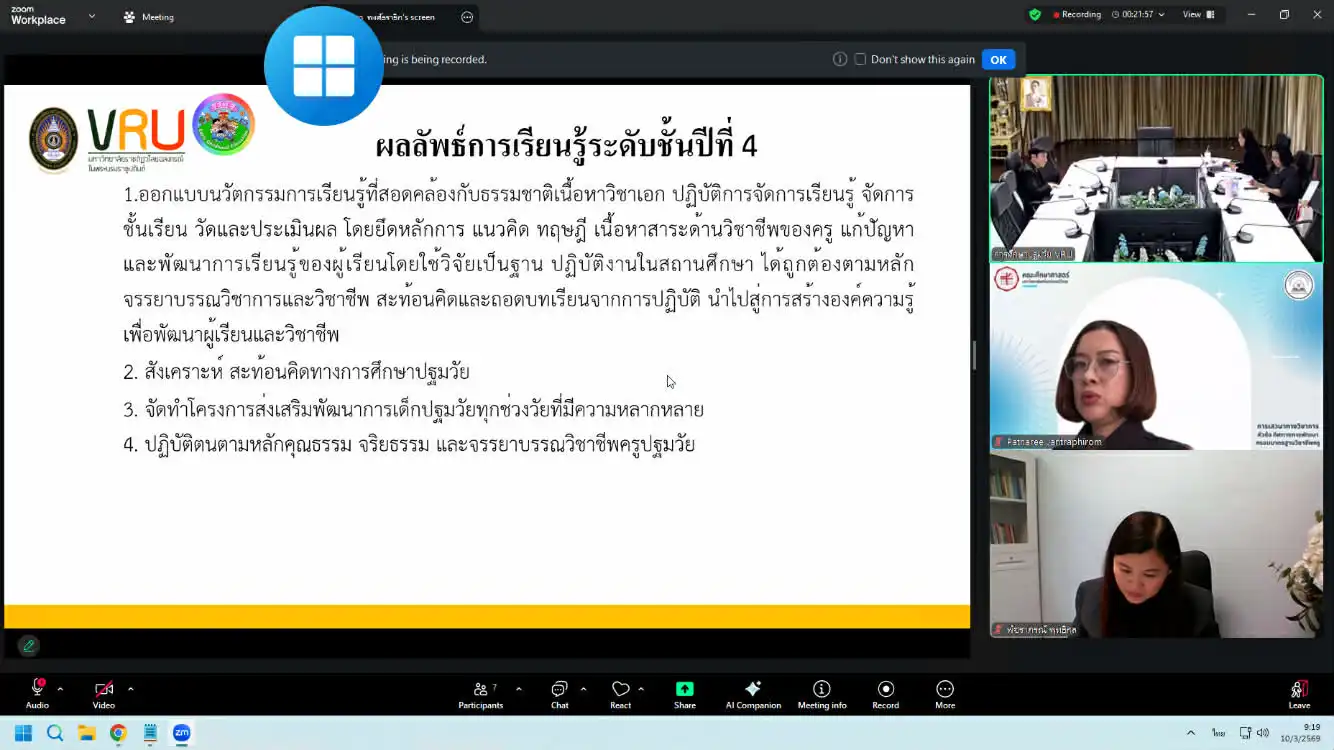Open the View layout menu
This screenshot has width=1334, height=750.
pos(1198,15)
